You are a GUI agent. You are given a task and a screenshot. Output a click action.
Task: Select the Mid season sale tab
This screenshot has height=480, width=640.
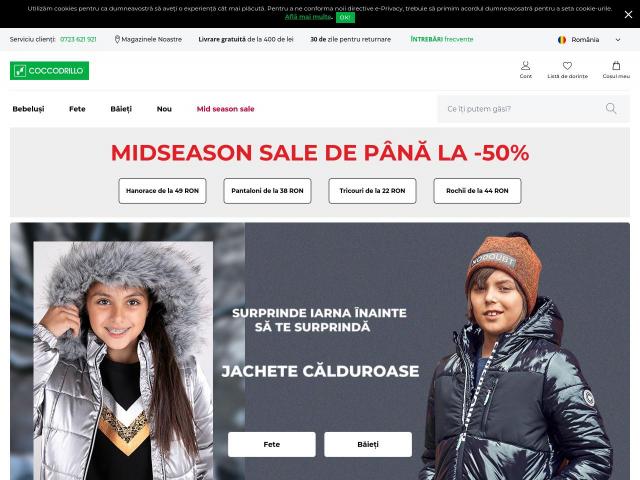click(225, 109)
